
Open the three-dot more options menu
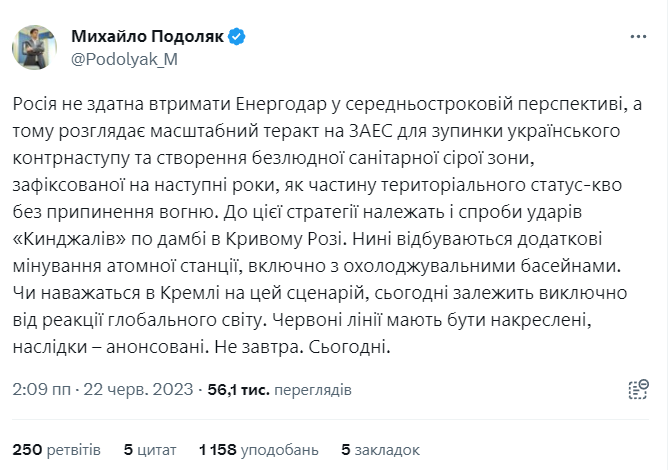point(637,37)
